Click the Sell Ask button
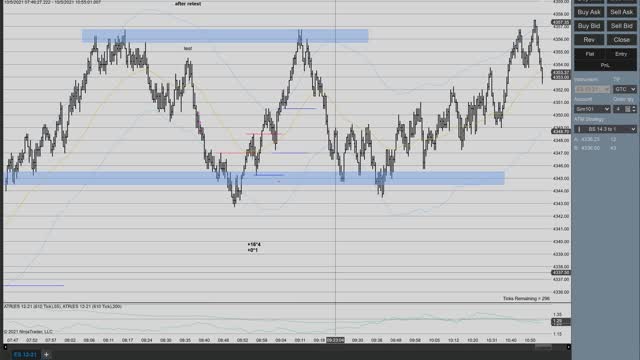The image size is (640, 360). (x=621, y=12)
